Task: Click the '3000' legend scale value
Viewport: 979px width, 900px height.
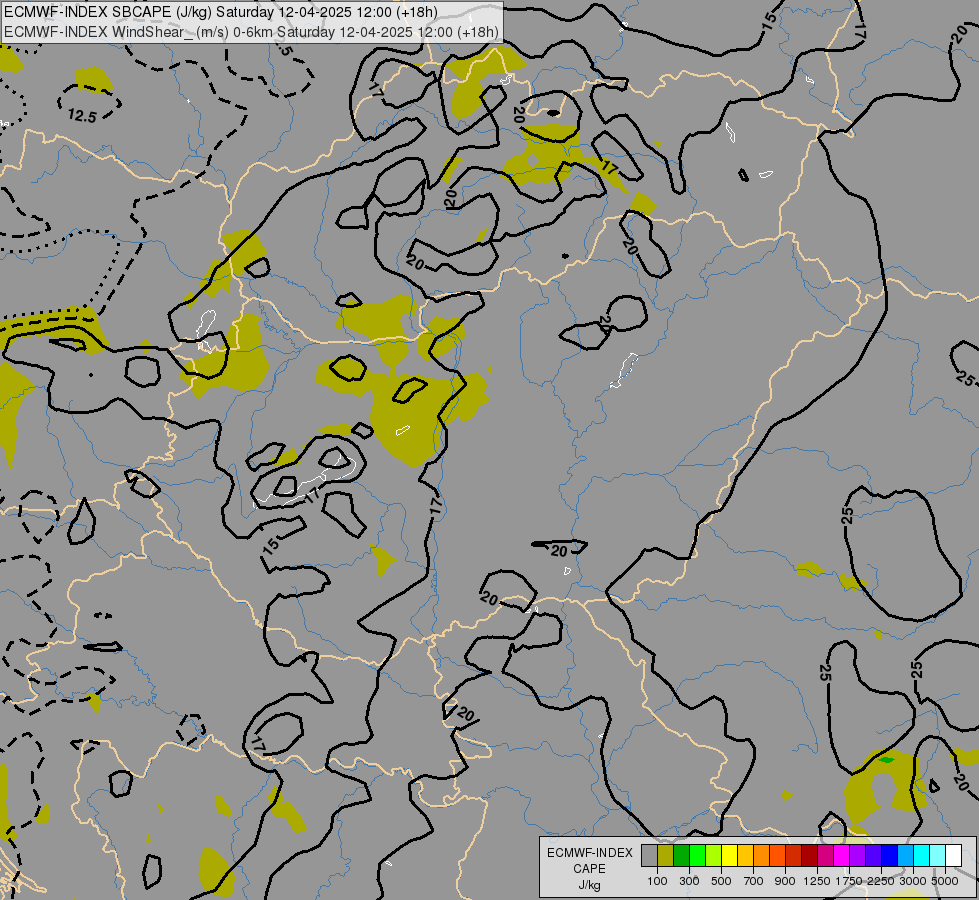Action: 913,881
